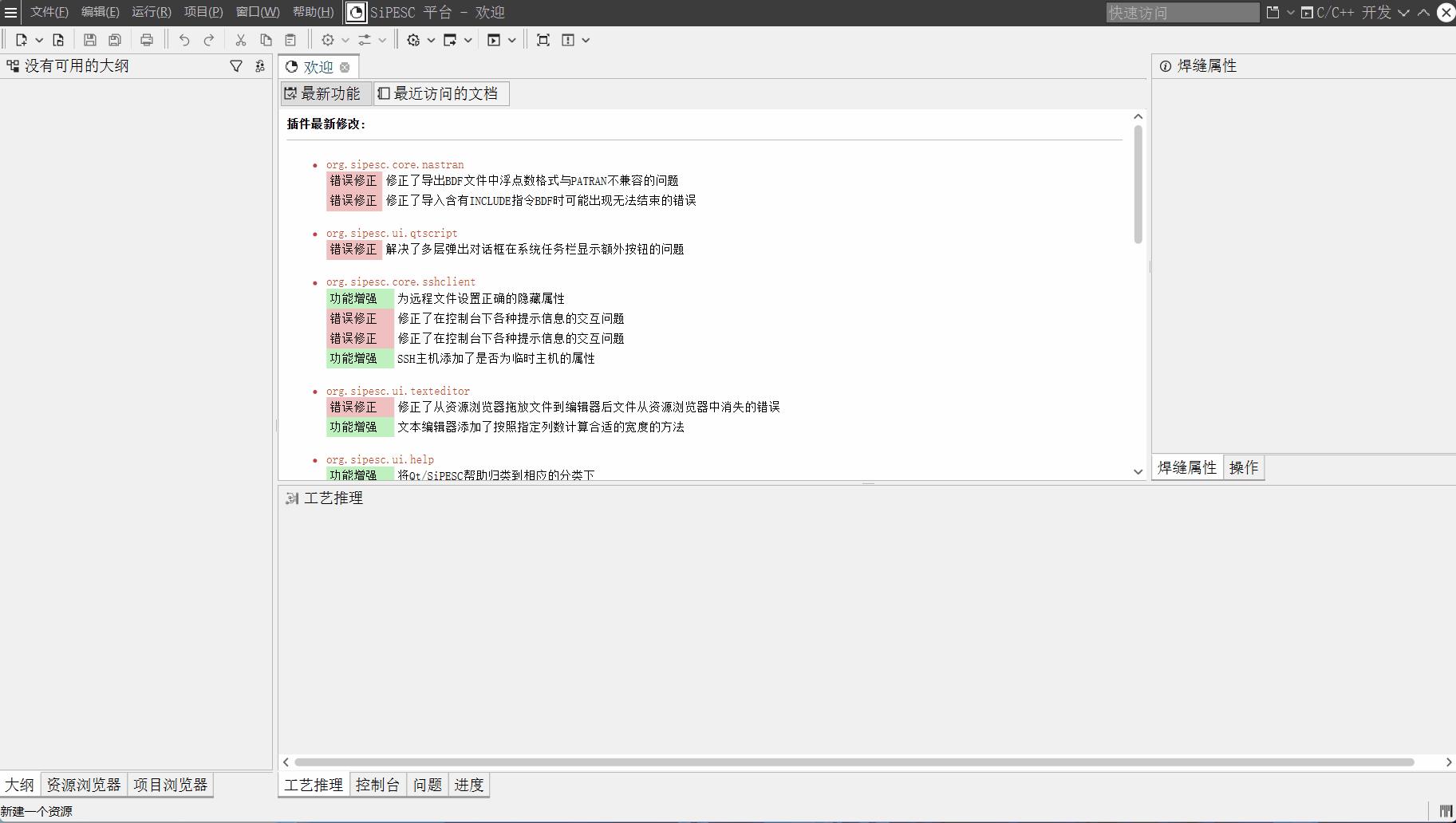
Task: Click the Paste clipboard icon
Action: [290, 40]
